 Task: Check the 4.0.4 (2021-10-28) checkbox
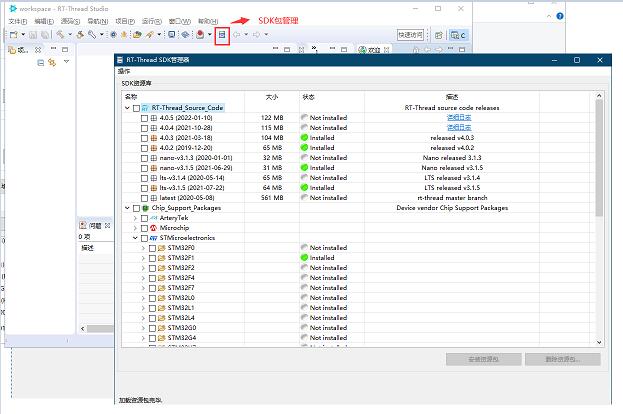[x=144, y=128]
